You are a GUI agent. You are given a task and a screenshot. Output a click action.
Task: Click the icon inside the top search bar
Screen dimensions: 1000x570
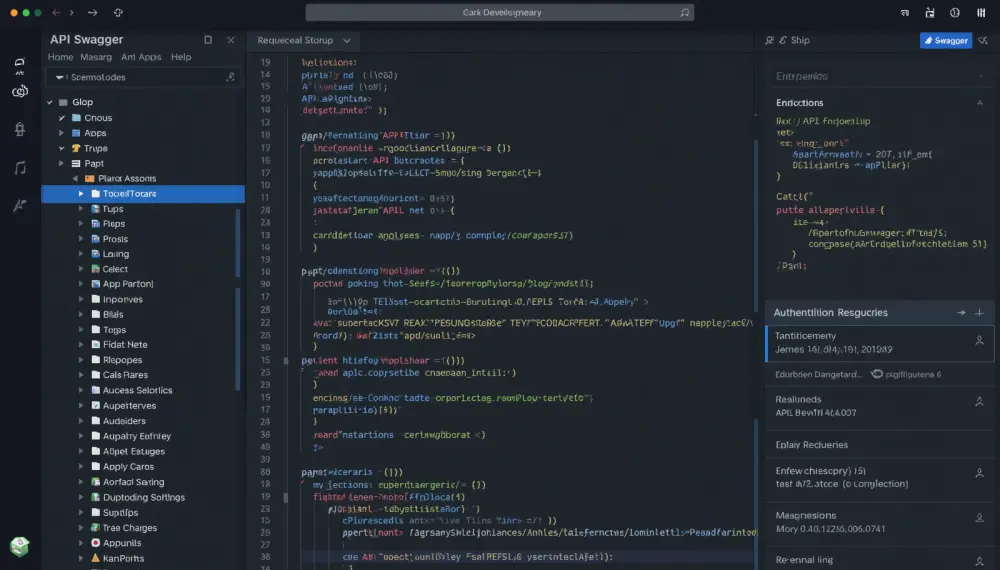[684, 12]
